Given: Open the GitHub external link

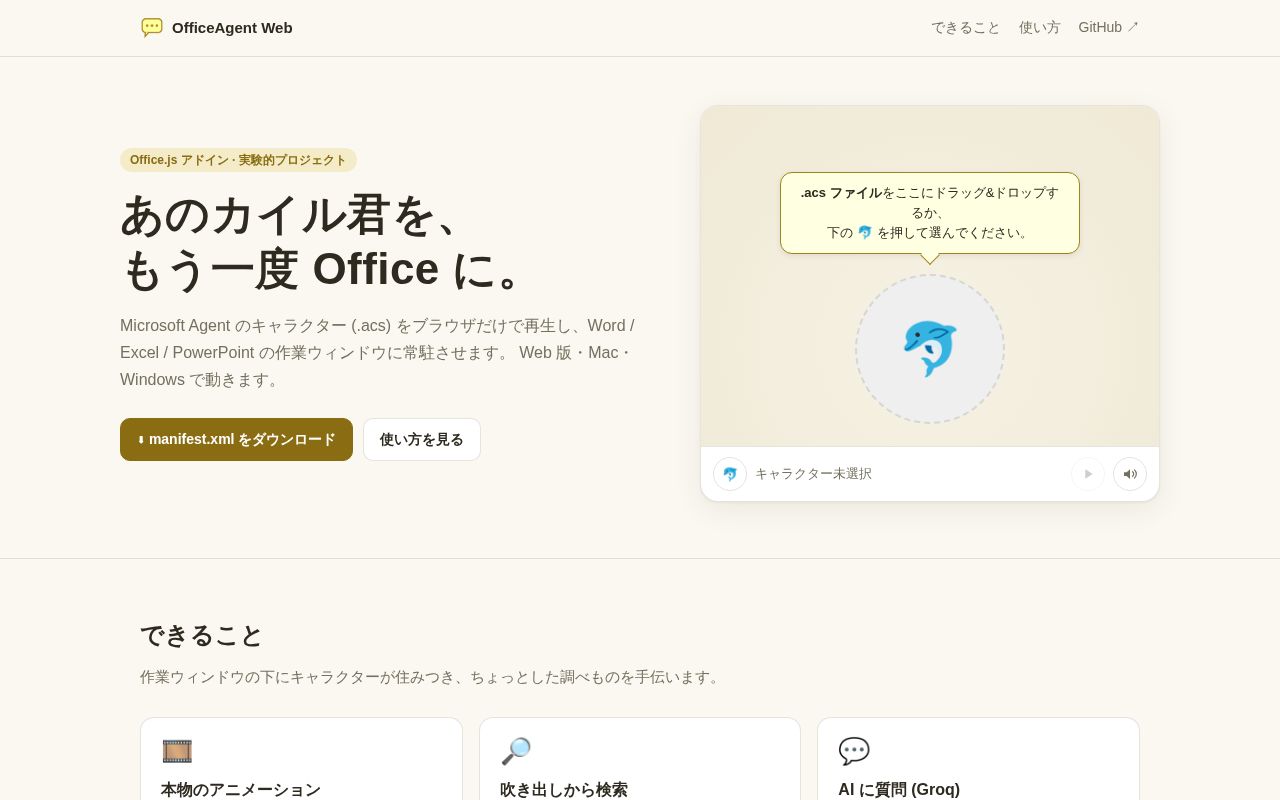Looking at the screenshot, I should 1109,28.
